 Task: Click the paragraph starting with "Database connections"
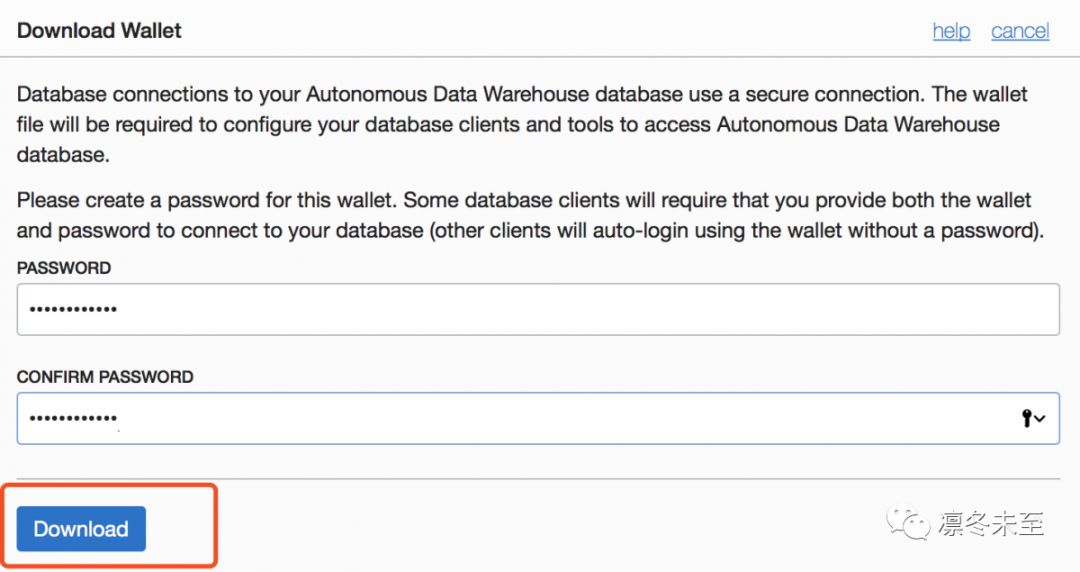[x=522, y=125]
